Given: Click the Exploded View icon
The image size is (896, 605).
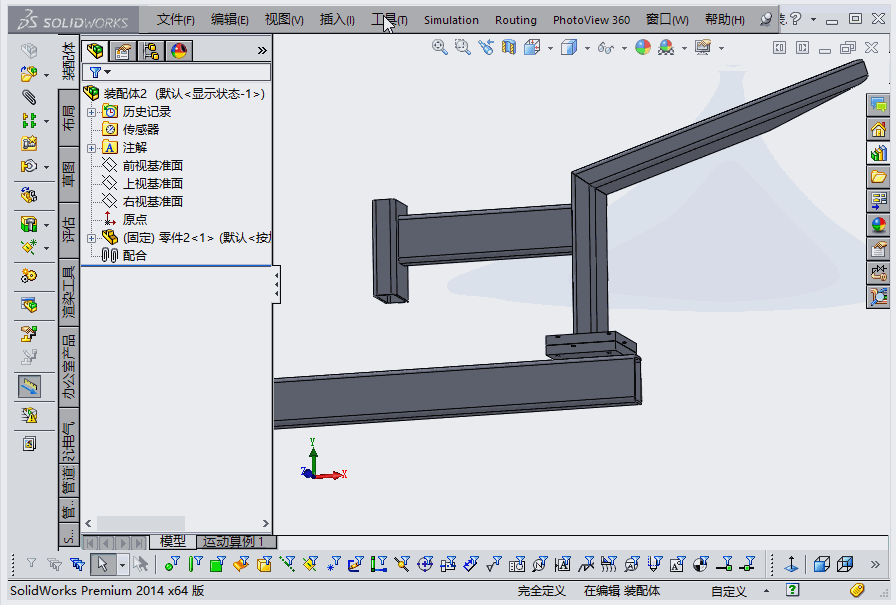Looking at the screenshot, I should [29, 334].
